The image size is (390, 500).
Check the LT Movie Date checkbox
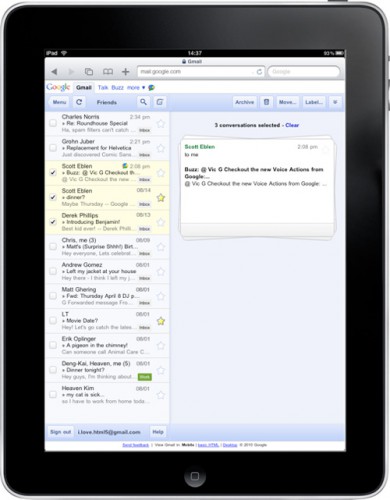point(53,320)
